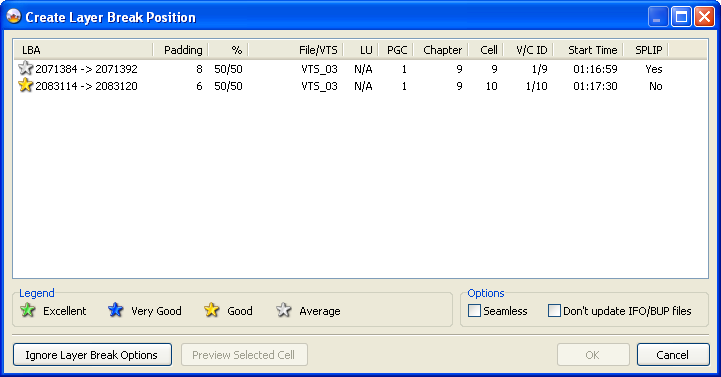This screenshot has height=377, width=721.
Task: Click Ignore Layer Break Options button
Action: pyautogui.click(x=92, y=355)
